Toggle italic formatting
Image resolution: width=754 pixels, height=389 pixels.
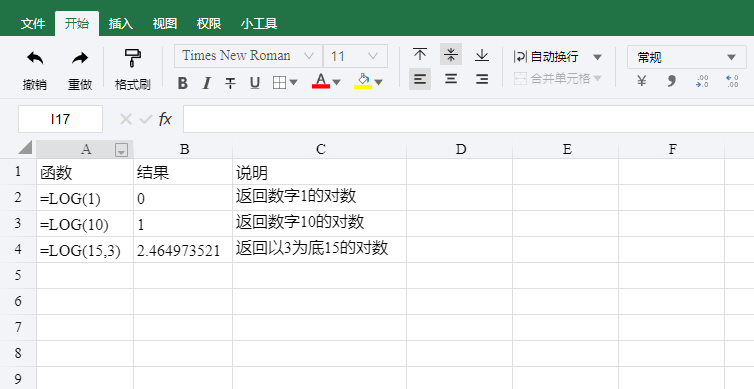coord(206,83)
